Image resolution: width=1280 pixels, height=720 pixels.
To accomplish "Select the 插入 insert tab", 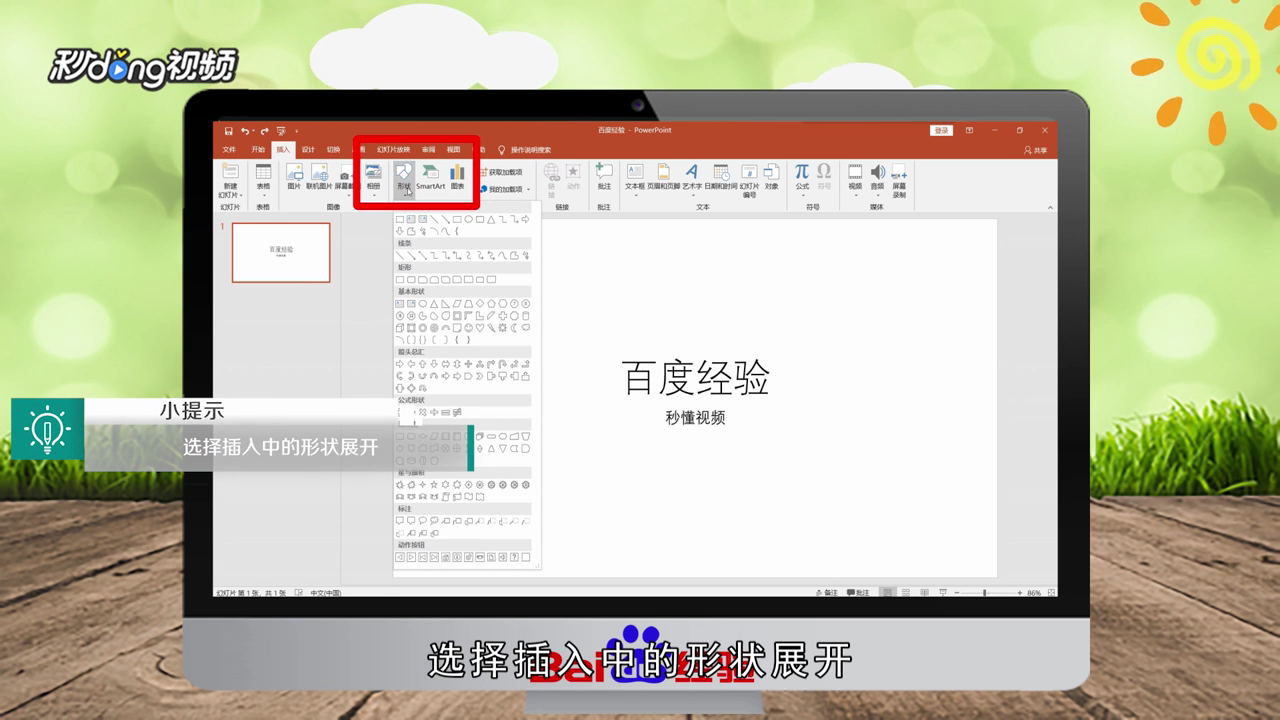I will [283, 150].
